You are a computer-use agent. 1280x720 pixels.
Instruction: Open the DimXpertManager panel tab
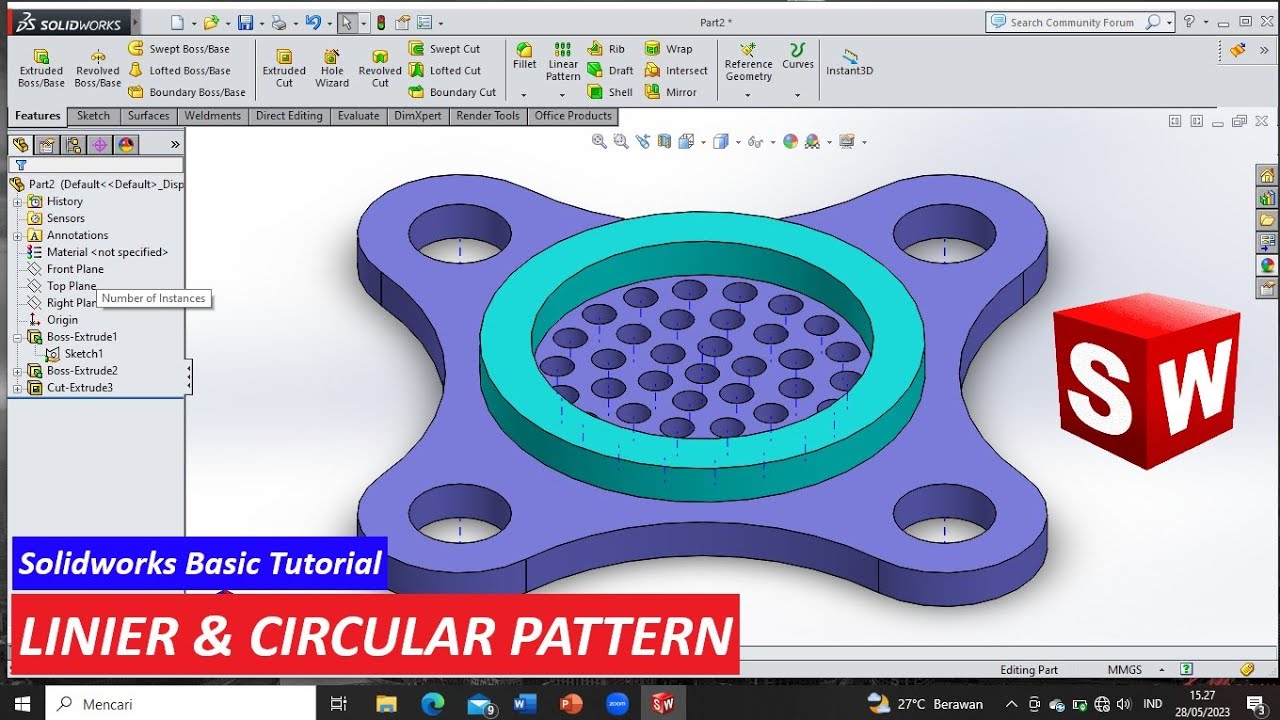(x=99, y=145)
